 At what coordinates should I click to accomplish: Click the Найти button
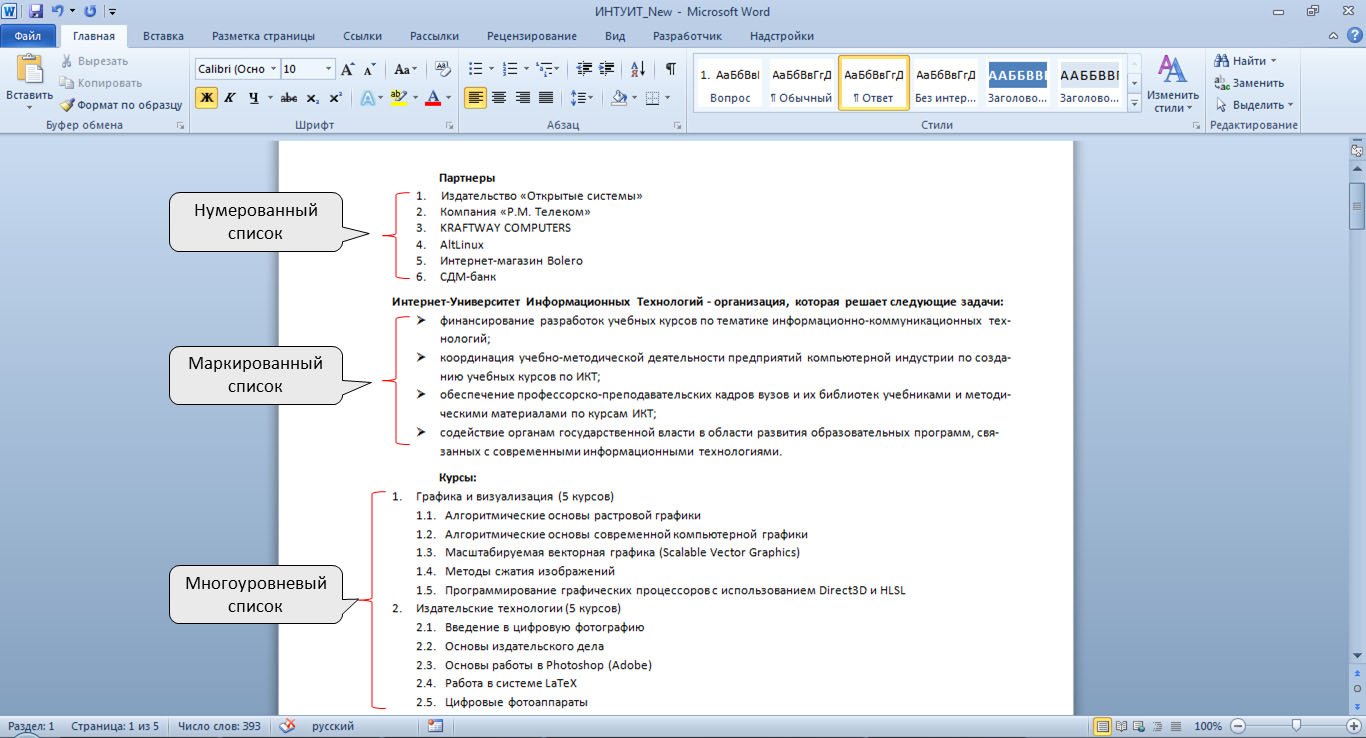[x=1248, y=61]
